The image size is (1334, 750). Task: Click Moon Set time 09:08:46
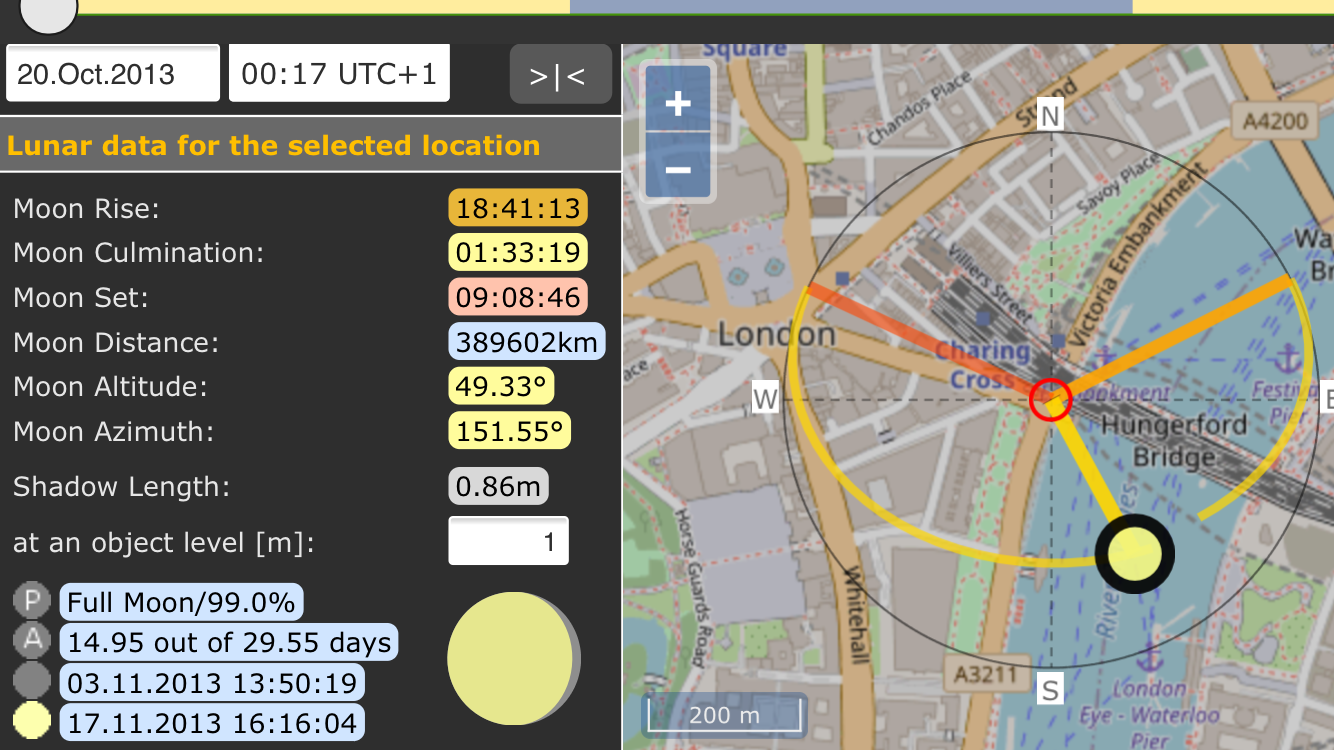[x=518, y=297]
